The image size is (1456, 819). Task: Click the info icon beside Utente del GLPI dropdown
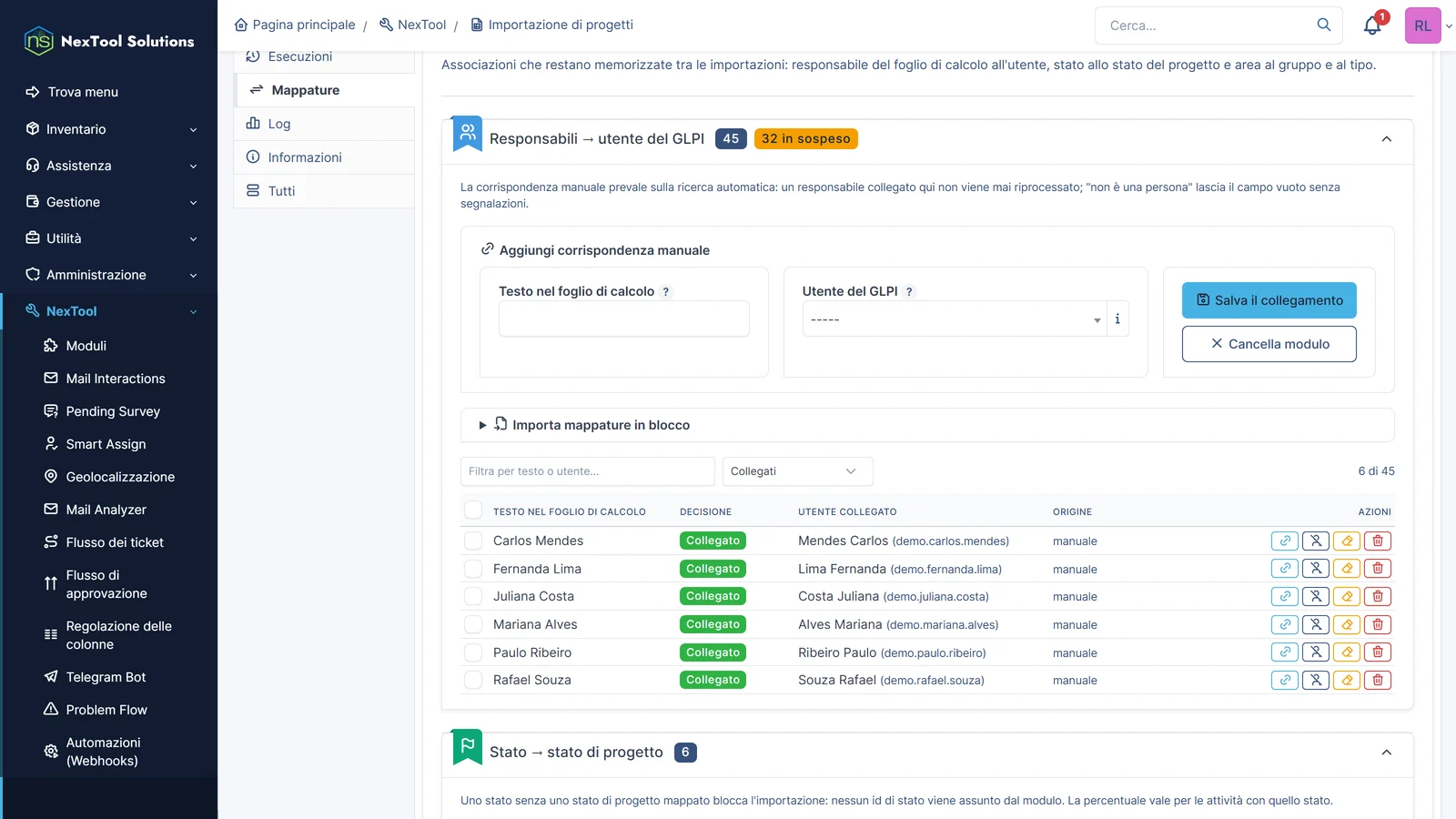pos(1117,319)
